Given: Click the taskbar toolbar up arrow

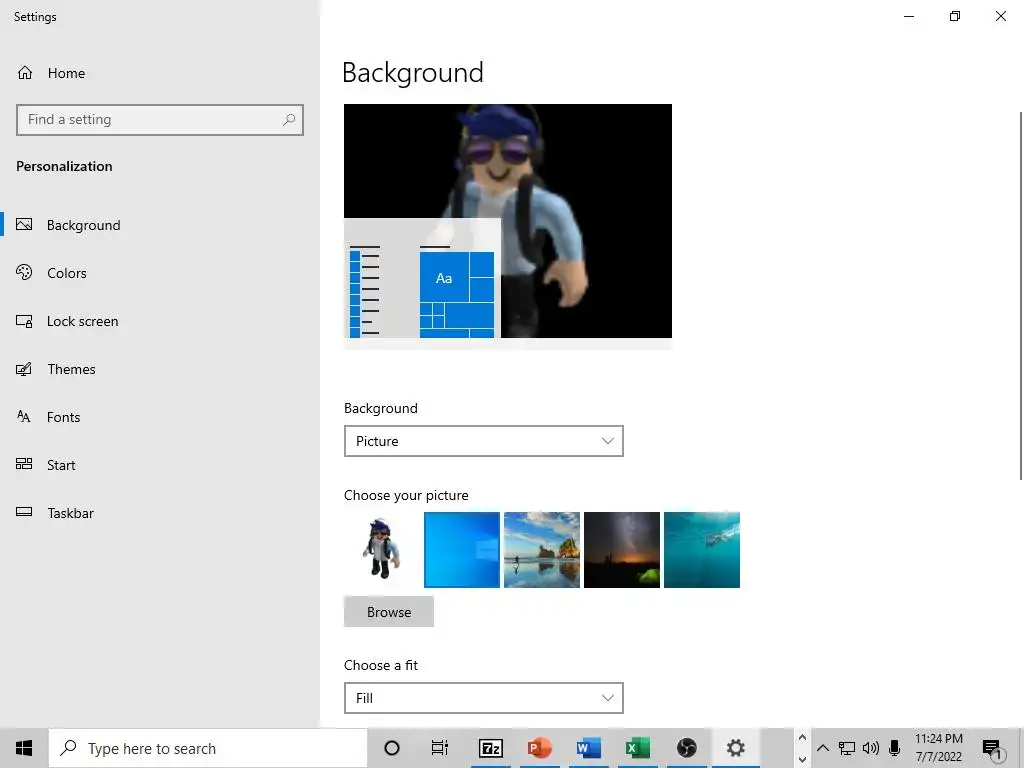Looking at the screenshot, I should [802, 738].
